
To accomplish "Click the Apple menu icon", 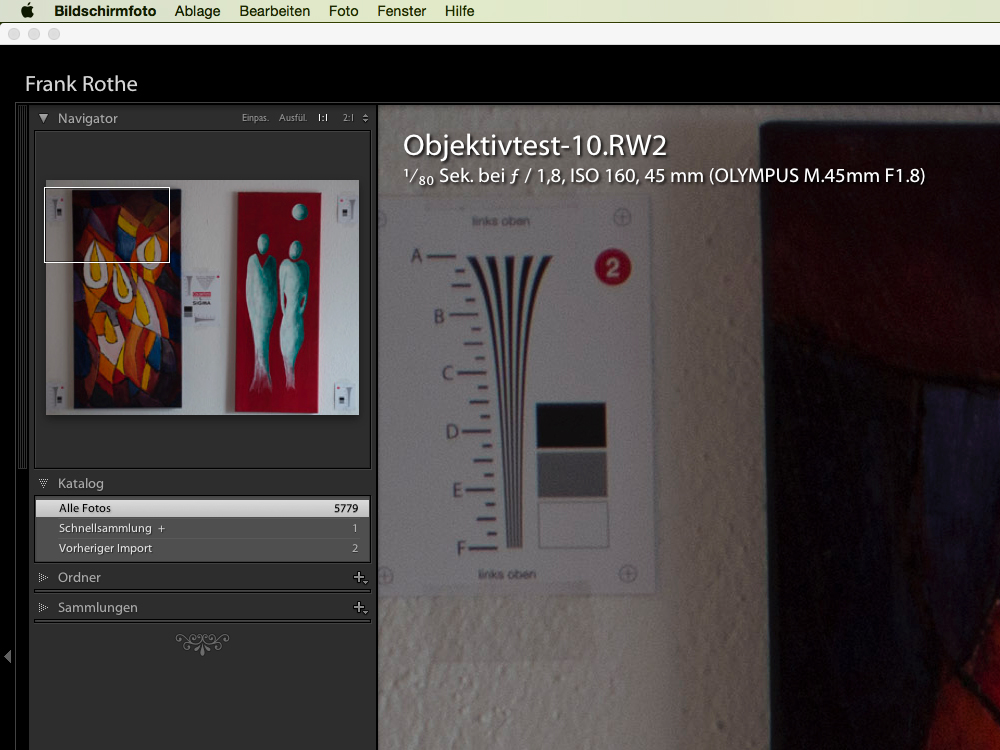I will tap(27, 11).
